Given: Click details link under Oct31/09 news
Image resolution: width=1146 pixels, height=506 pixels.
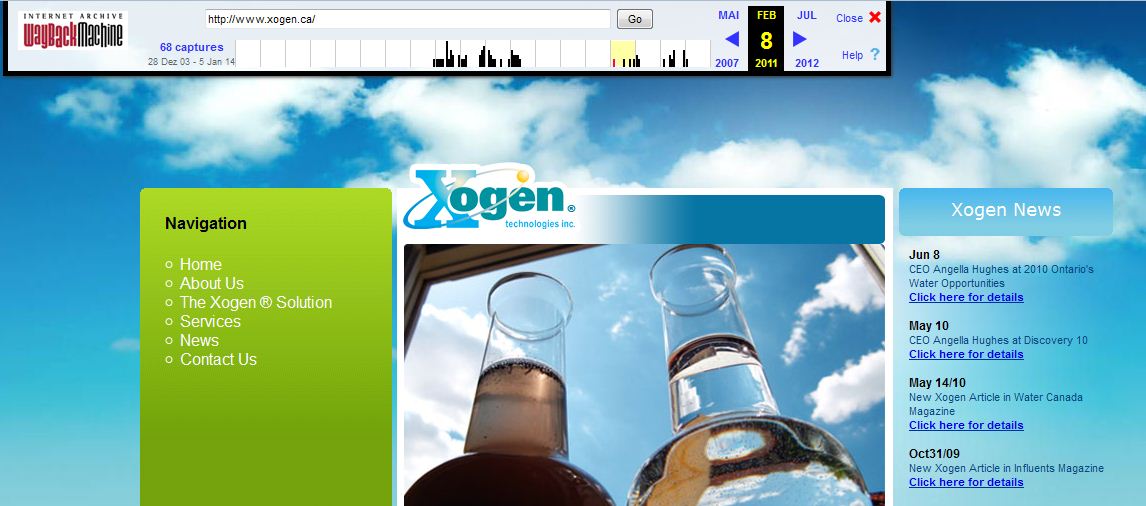Looking at the screenshot, I should (966, 482).
